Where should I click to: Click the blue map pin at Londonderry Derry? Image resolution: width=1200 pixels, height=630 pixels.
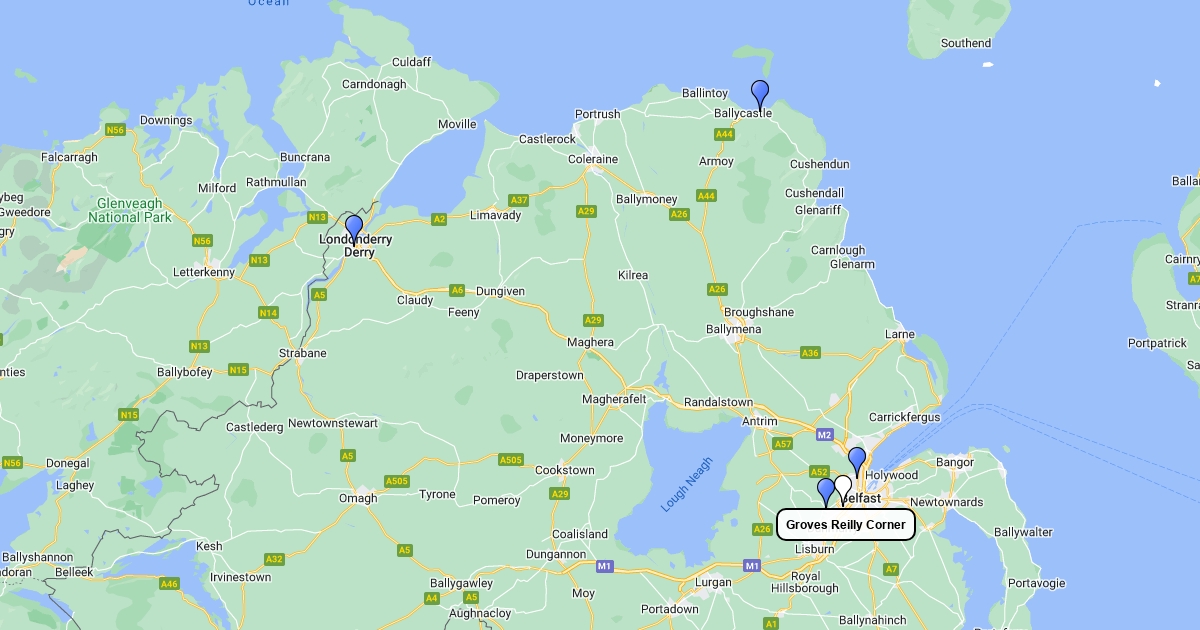tap(354, 229)
